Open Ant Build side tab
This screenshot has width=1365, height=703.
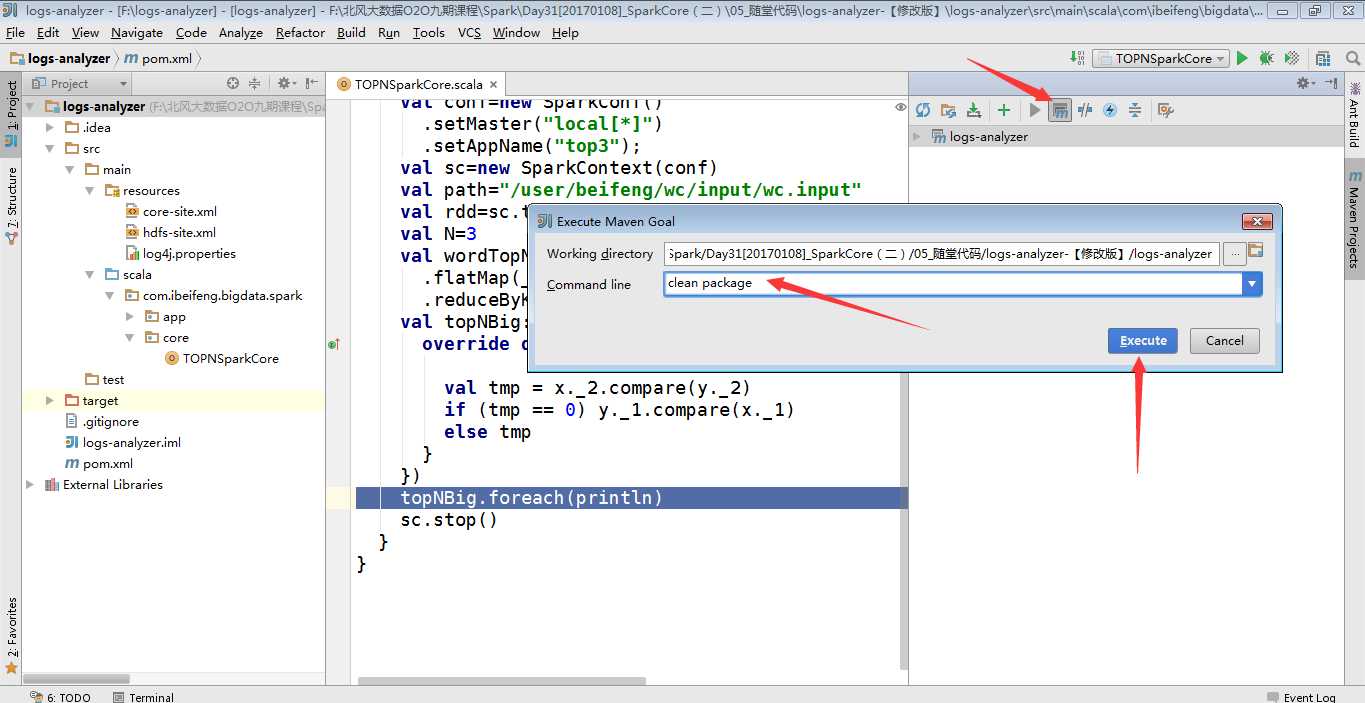pos(1354,113)
